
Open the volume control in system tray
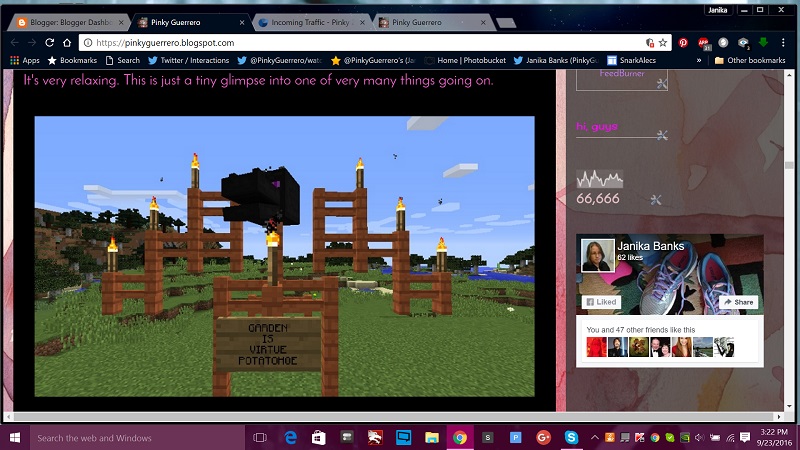coord(700,437)
